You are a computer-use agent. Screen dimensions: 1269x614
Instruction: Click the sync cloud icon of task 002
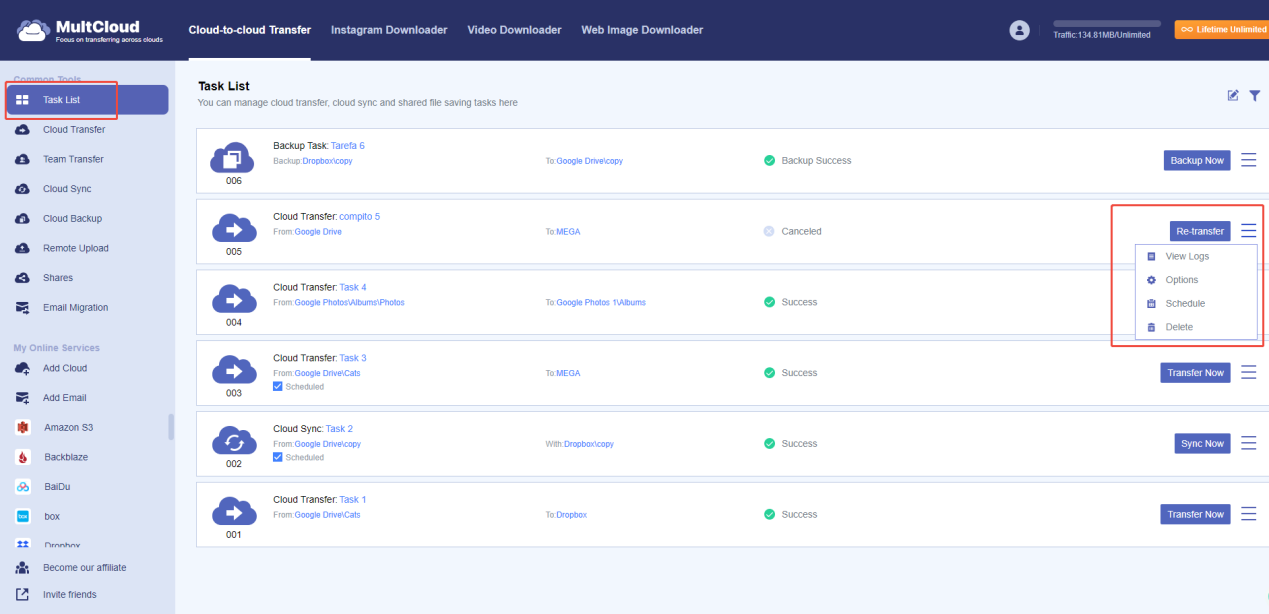coord(233,440)
